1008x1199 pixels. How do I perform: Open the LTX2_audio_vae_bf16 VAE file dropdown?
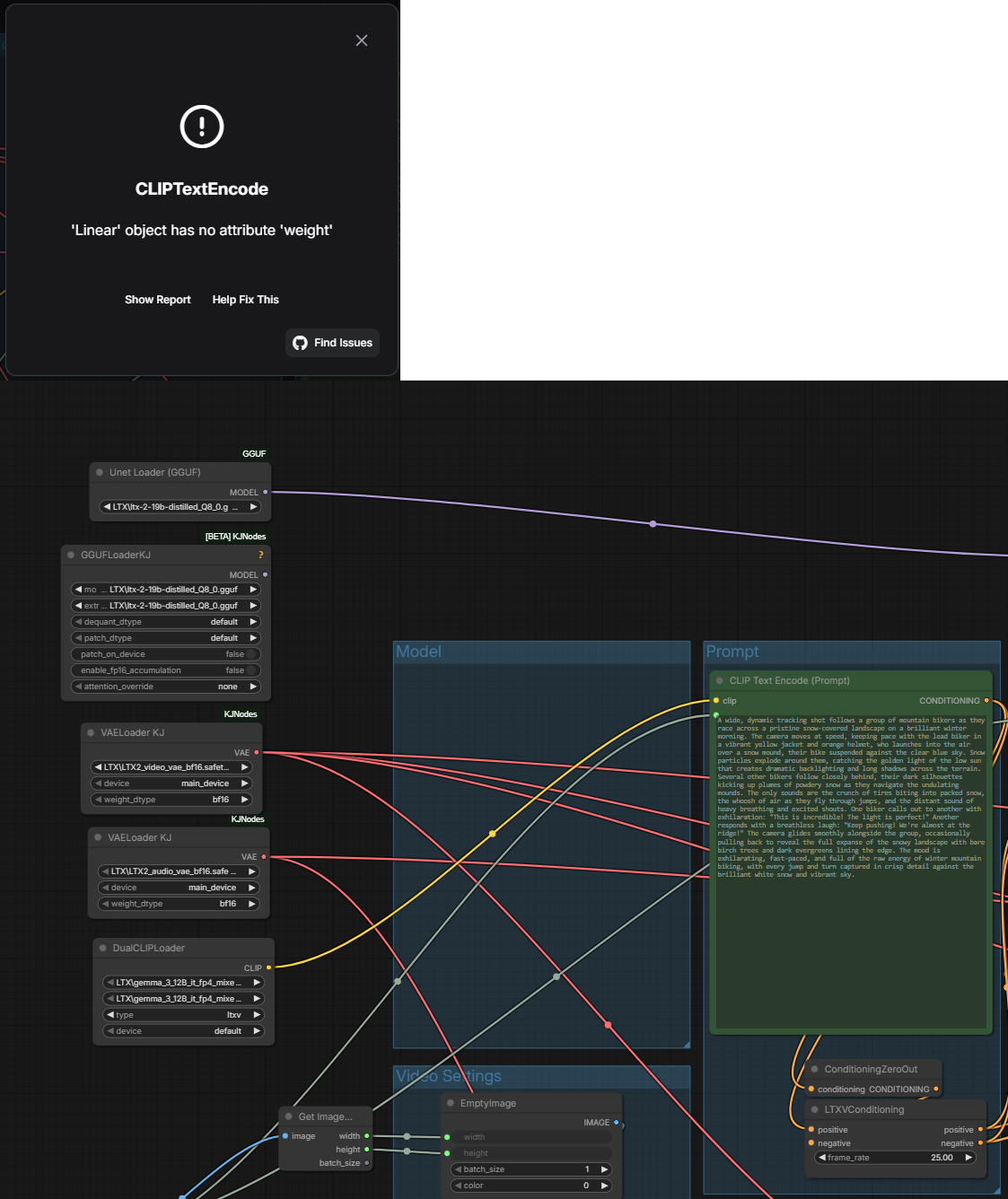click(x=178, y=871)
